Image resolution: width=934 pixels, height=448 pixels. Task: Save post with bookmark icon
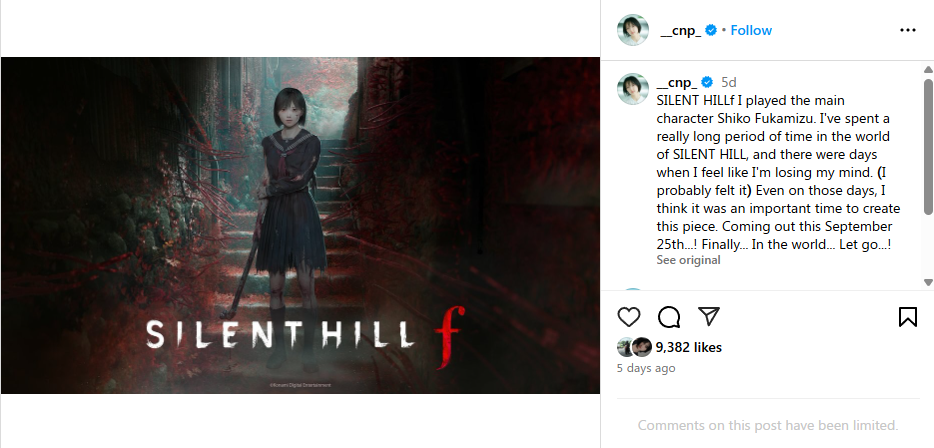pyautogui.click(x=907, y=317)
